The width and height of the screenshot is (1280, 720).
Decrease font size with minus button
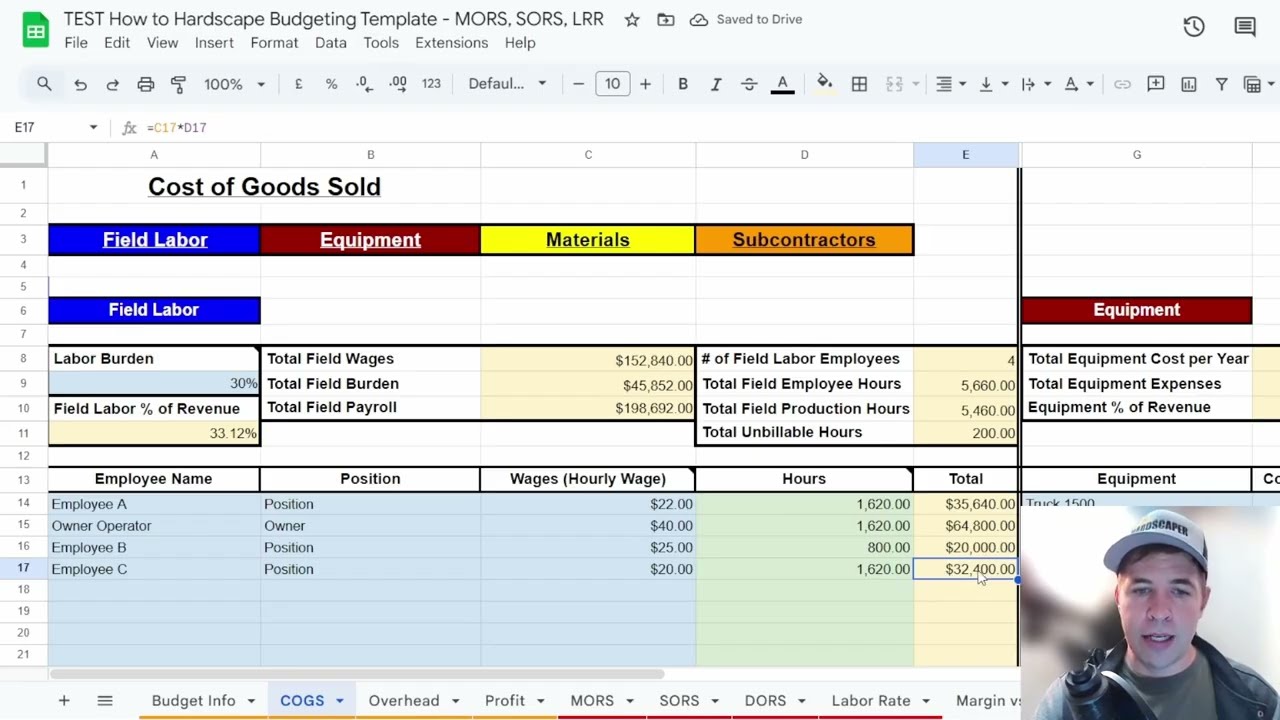pos(578,84)
